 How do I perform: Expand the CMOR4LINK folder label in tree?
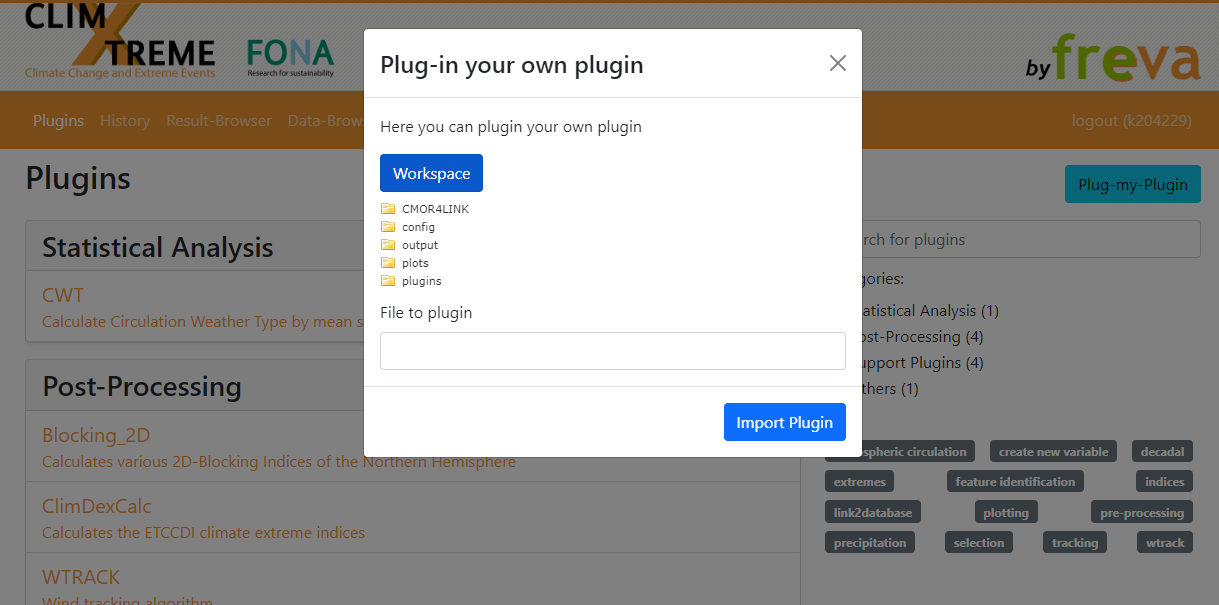pyautogui.click(x=435, y=209)
